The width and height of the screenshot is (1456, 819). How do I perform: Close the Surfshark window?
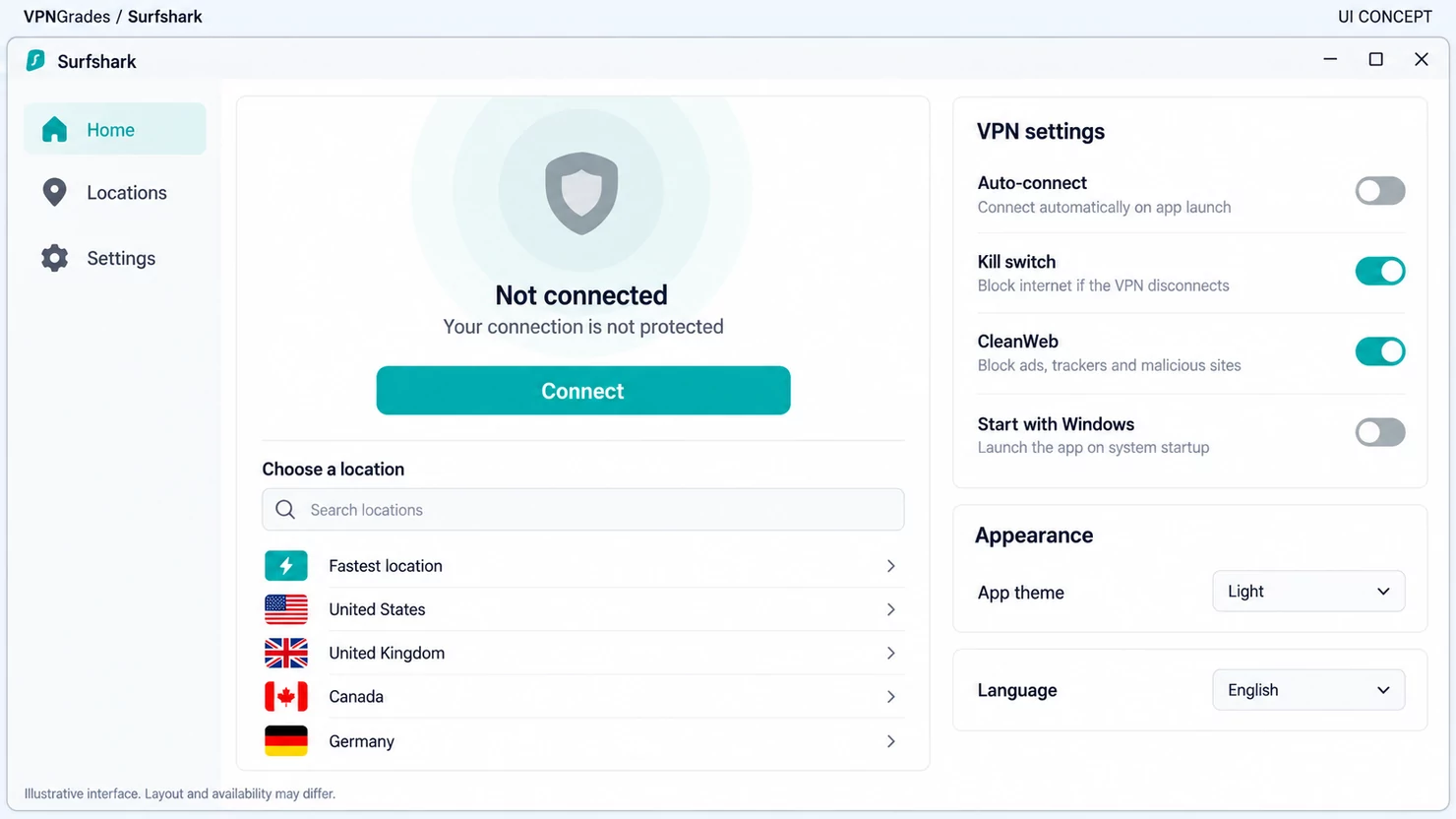1422,59
